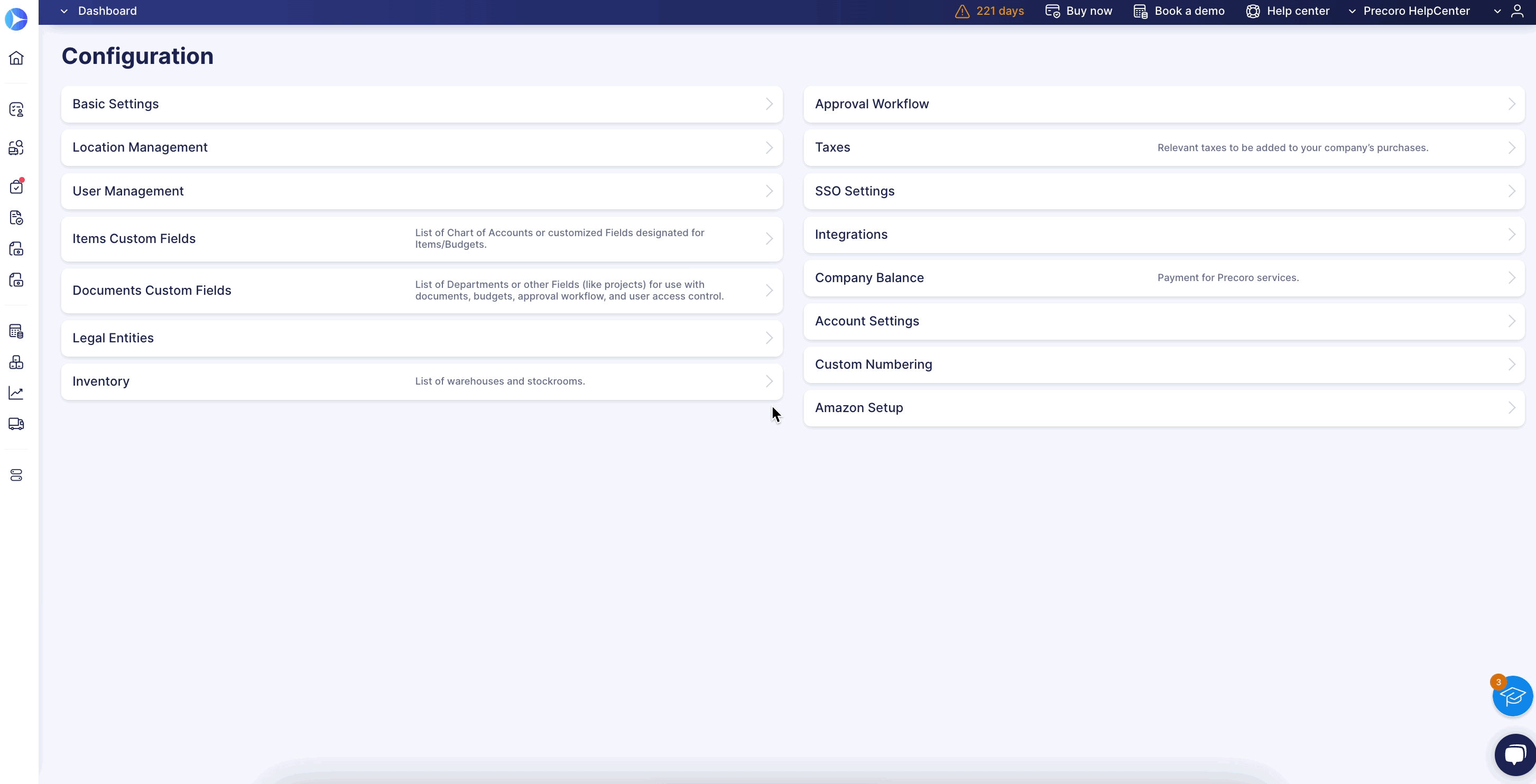
Task: Open the graduation cap learning widget
Action: 1513,696
